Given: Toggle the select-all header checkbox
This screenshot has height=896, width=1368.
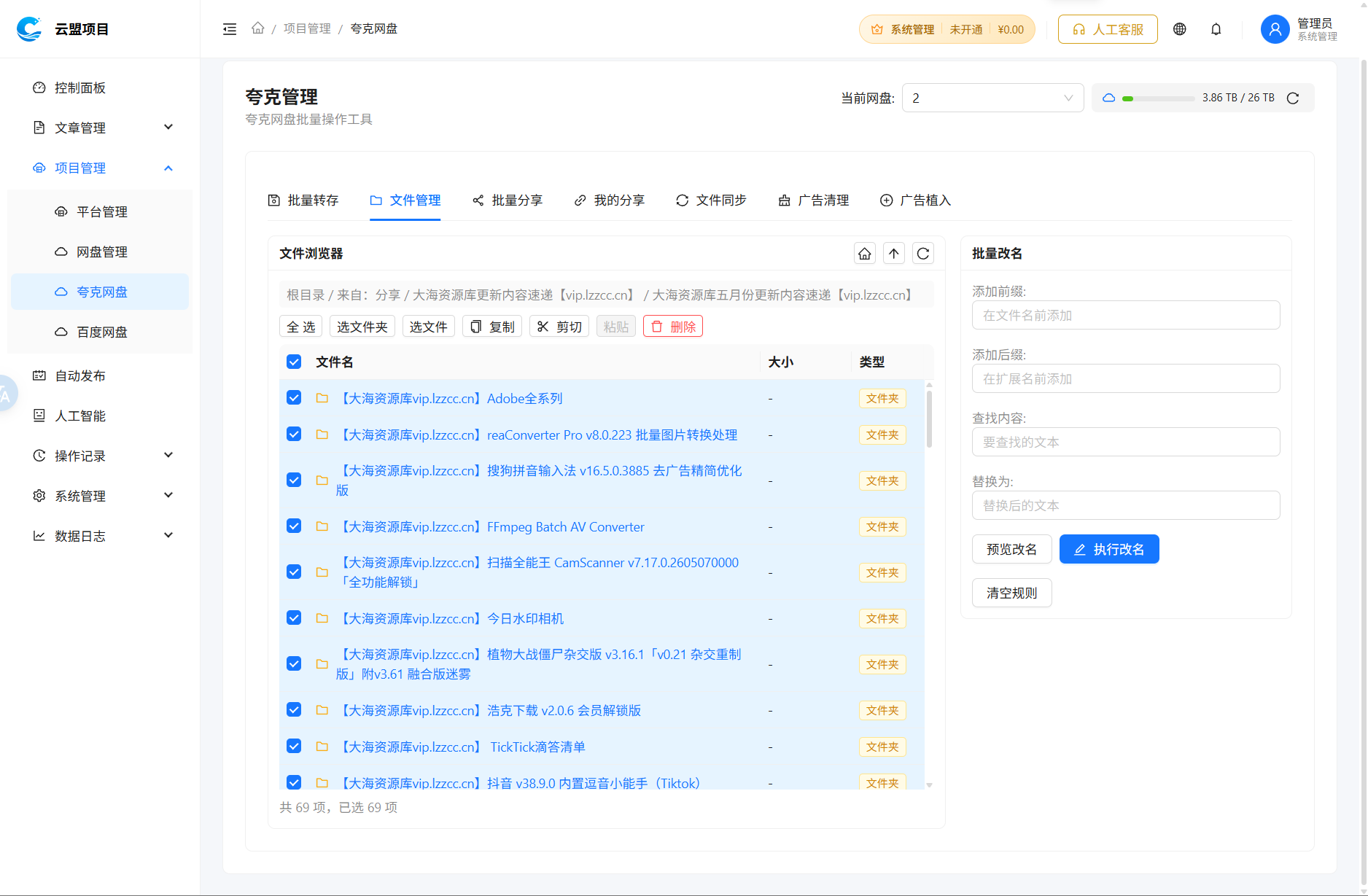Looking at the screenshot, I should 294,362.
